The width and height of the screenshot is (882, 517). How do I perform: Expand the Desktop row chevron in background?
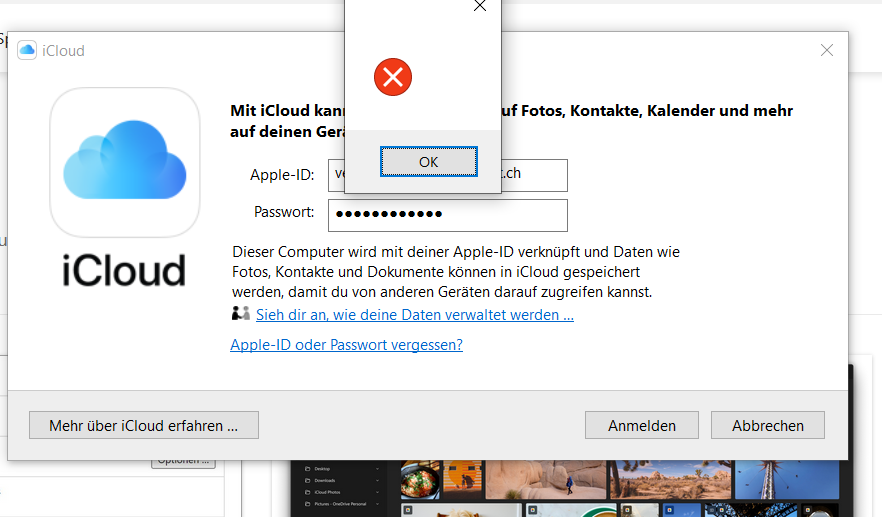[x=377, y=469]
